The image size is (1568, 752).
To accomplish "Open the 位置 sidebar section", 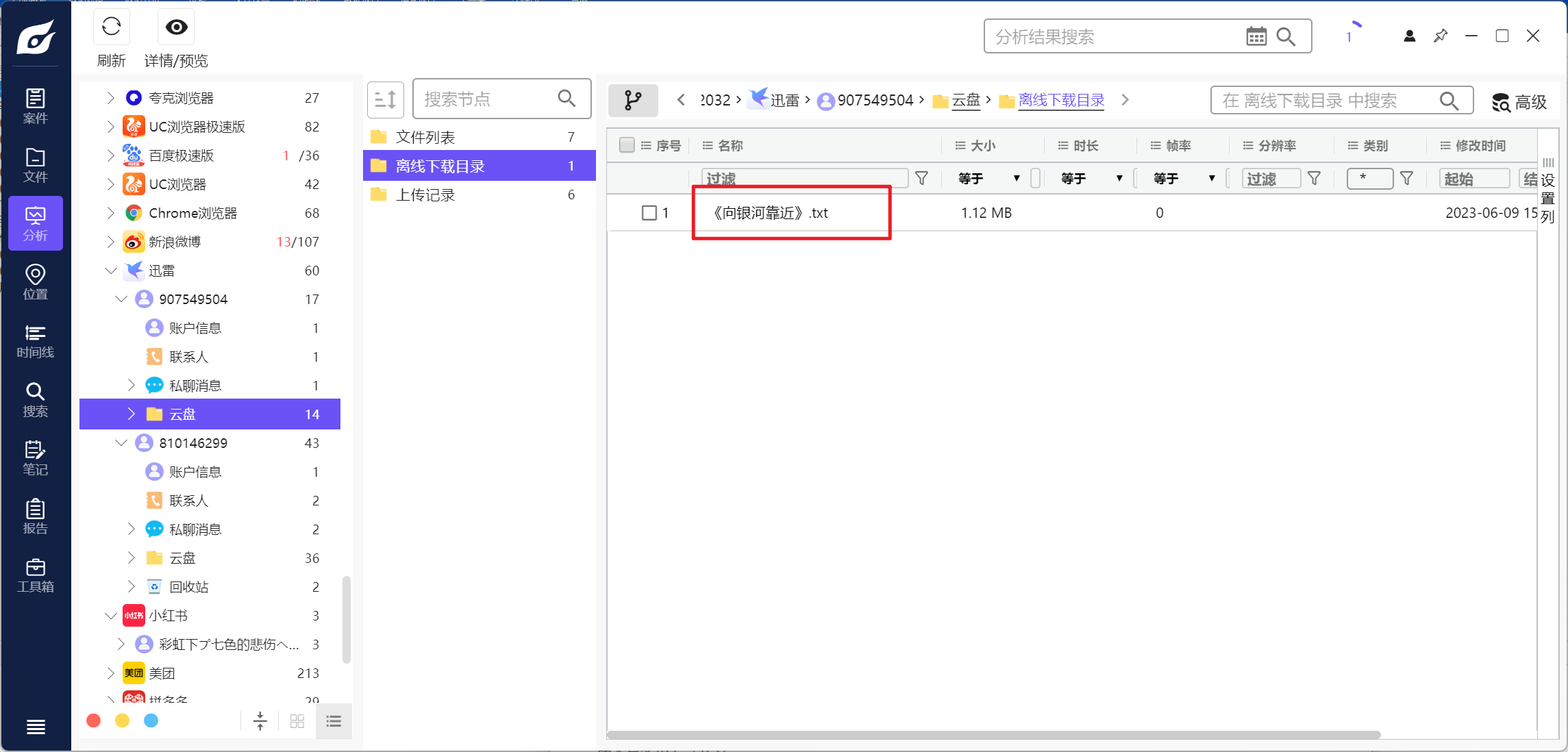I will click(35, 282).
